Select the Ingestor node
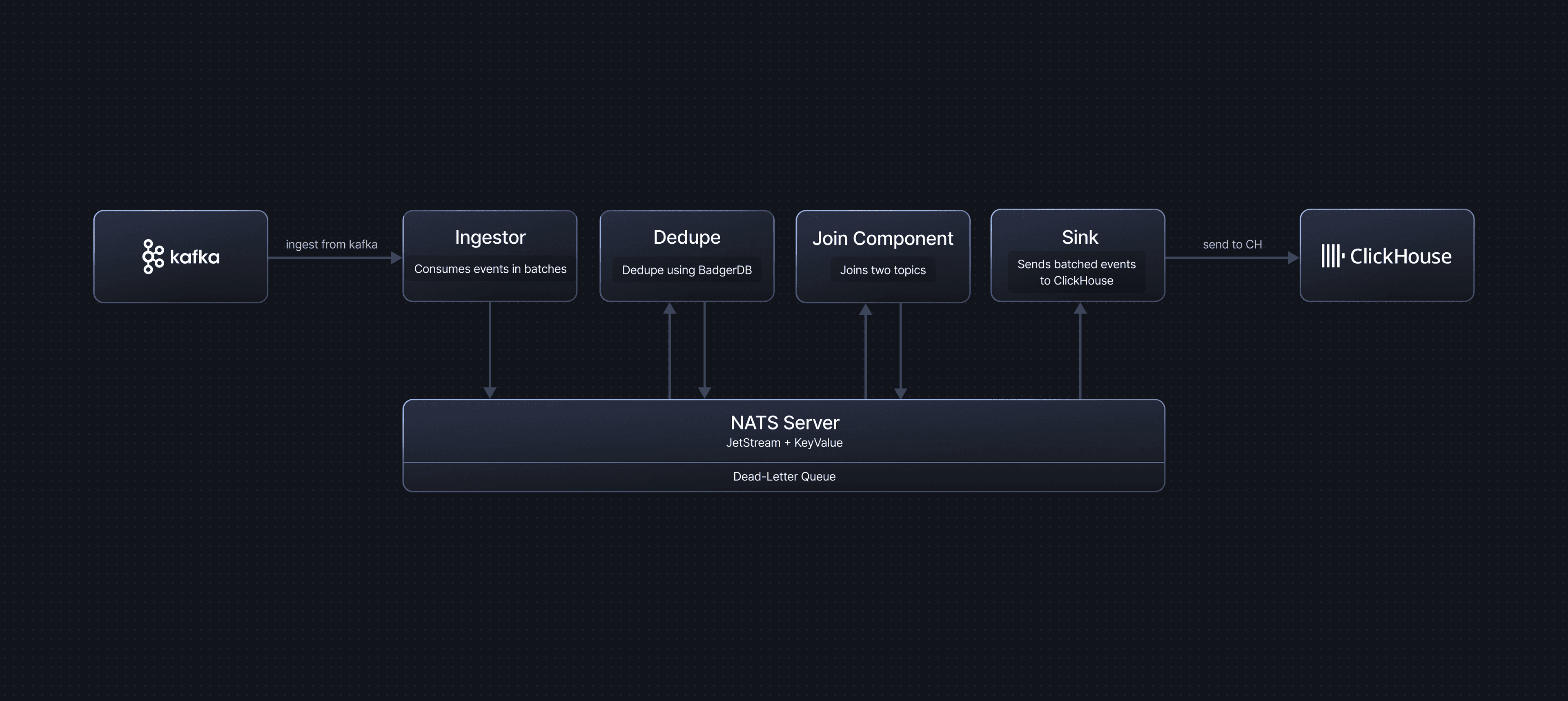This screenshot has height=701, width=1568. [490, 256]
